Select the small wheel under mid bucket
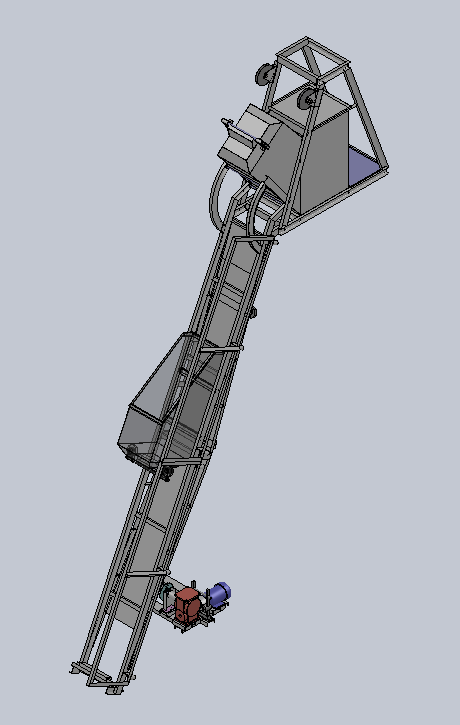This screenshot has height=725, width=460. coord(166,473)
